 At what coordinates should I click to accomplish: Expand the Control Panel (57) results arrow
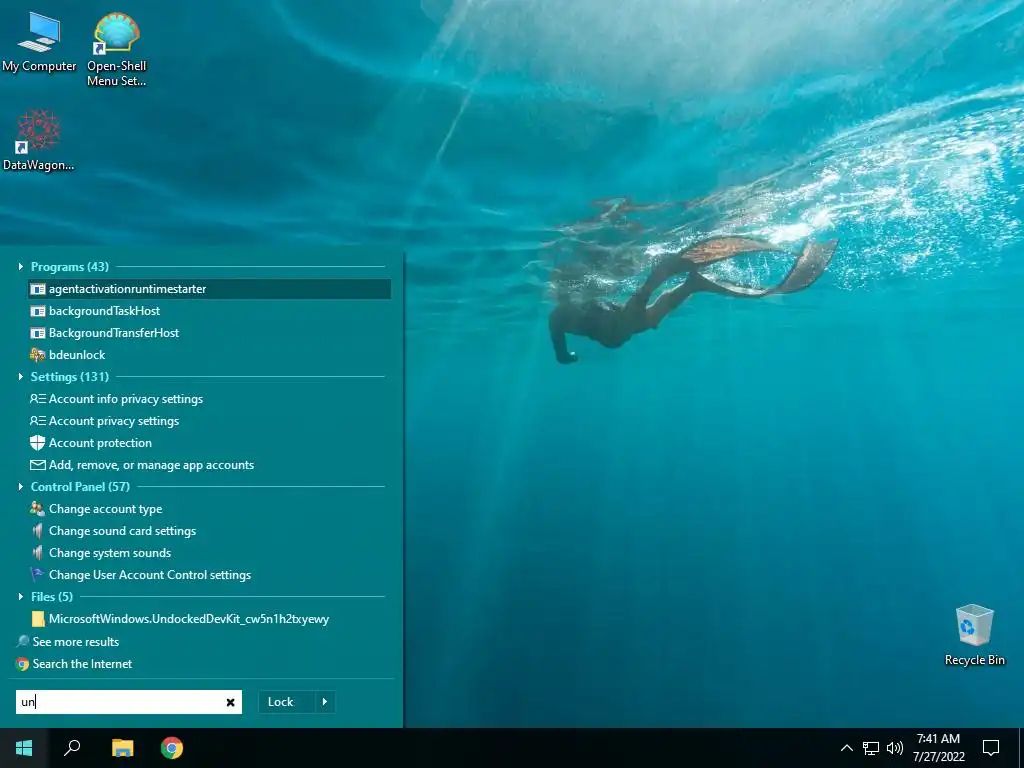pos(20,487)
